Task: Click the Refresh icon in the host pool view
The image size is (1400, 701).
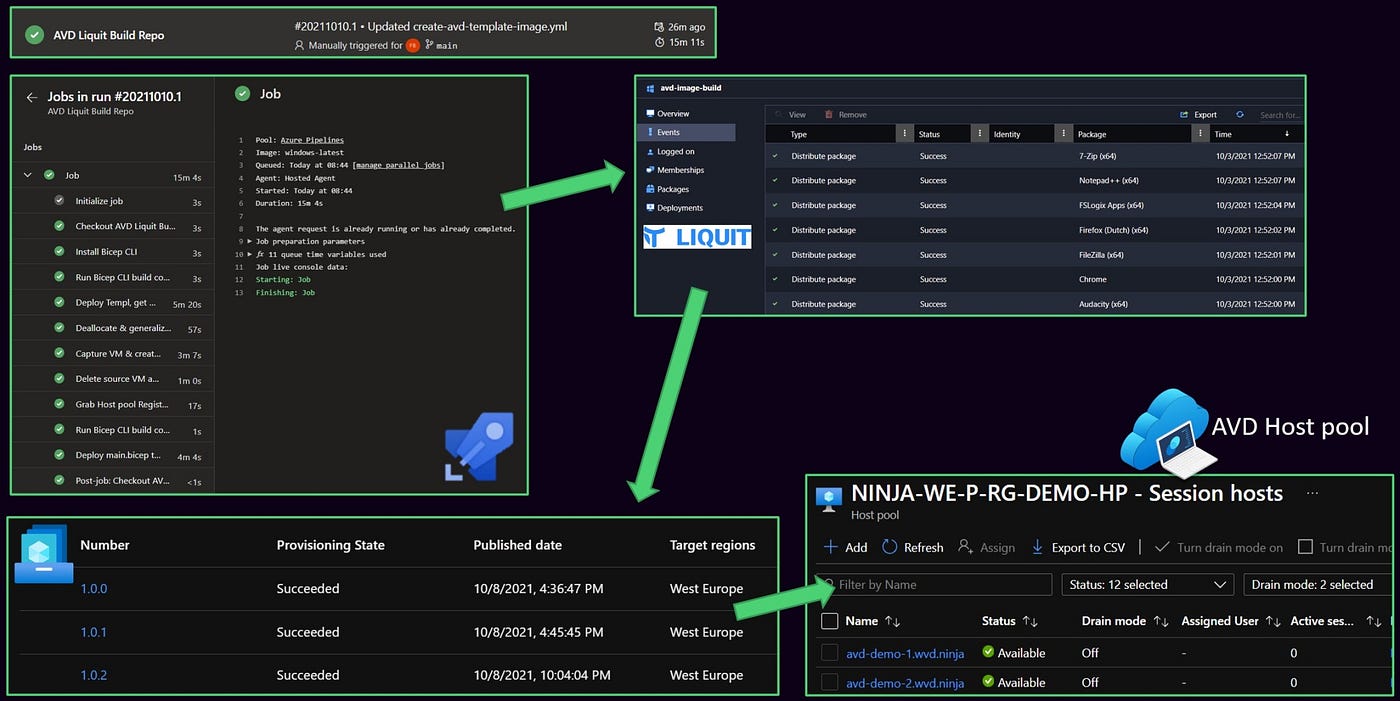Action: pos(888,547)
